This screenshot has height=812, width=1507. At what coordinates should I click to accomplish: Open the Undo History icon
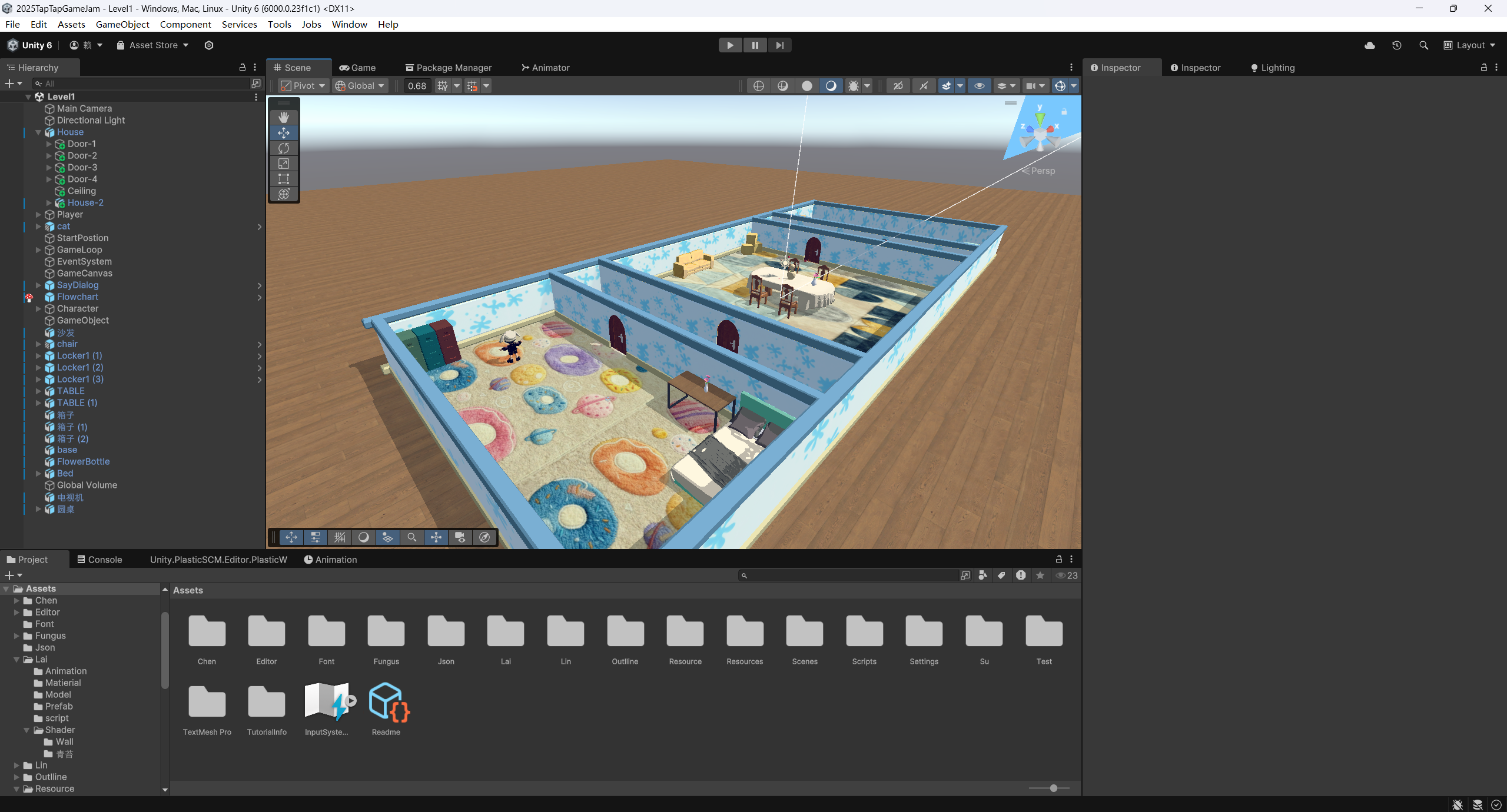click(x=1397, y=45)
